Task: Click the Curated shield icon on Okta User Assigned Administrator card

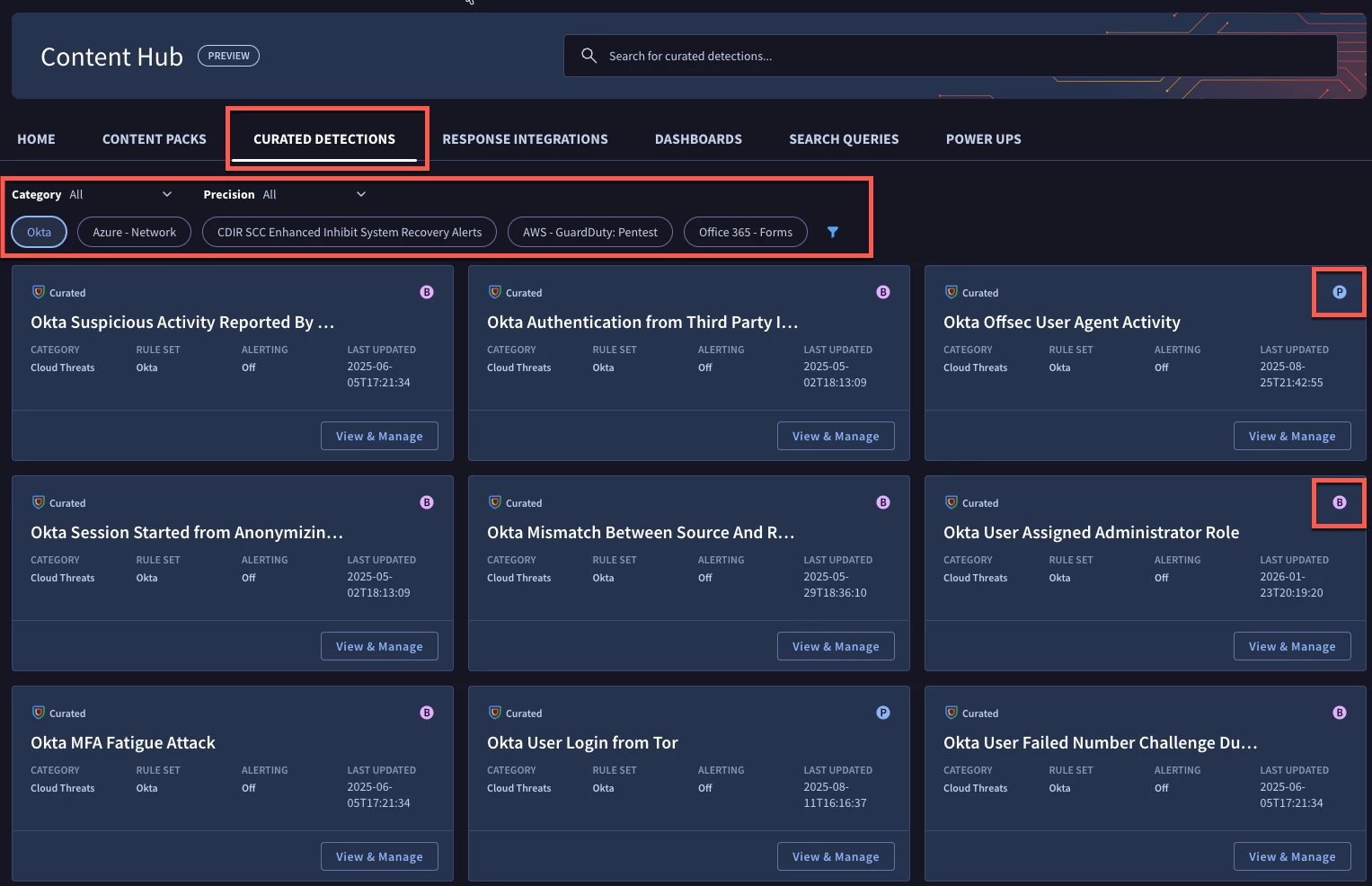Action: [952, 502]
